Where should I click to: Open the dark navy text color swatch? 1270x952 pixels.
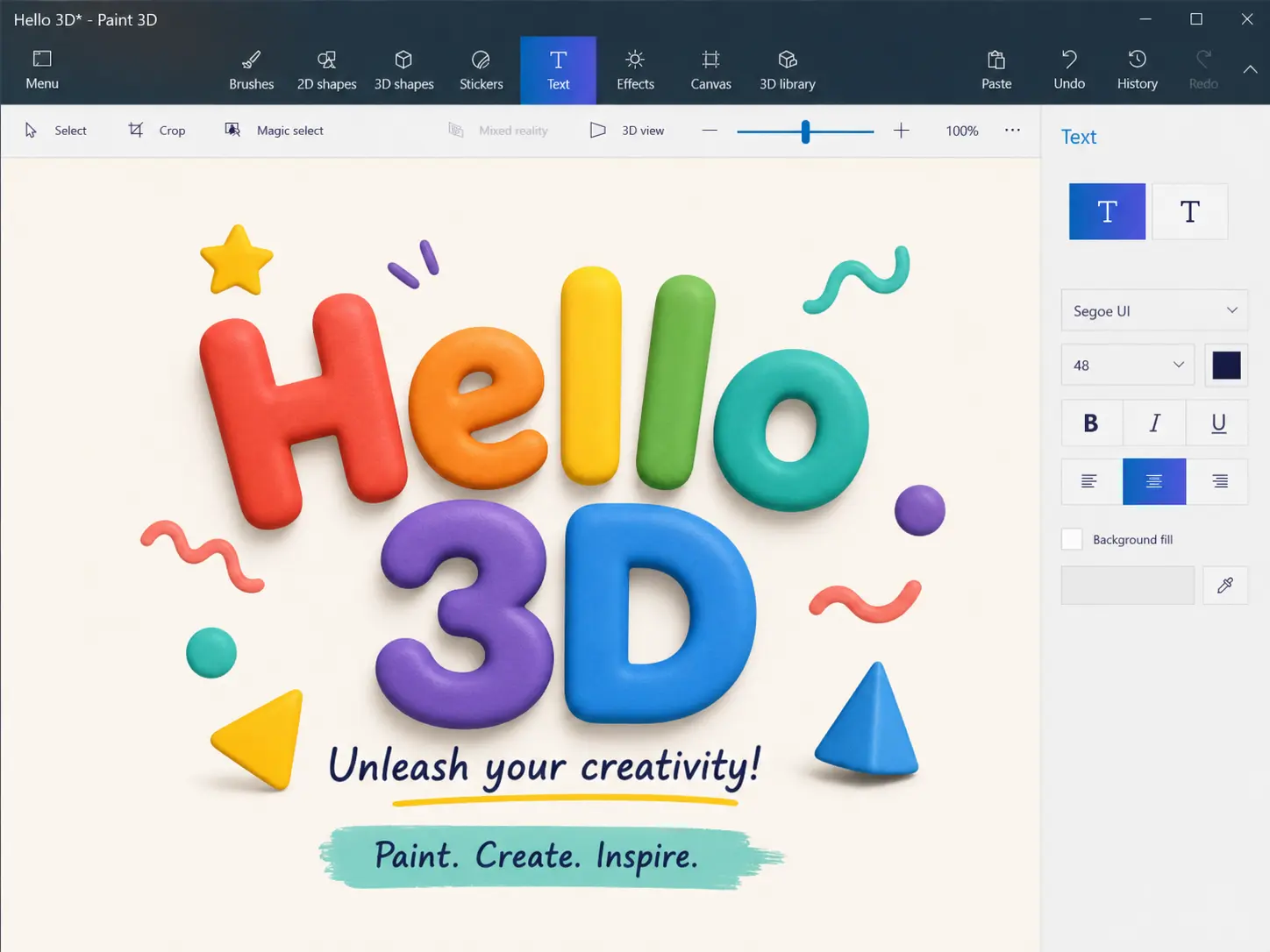tap(1226, 365)
